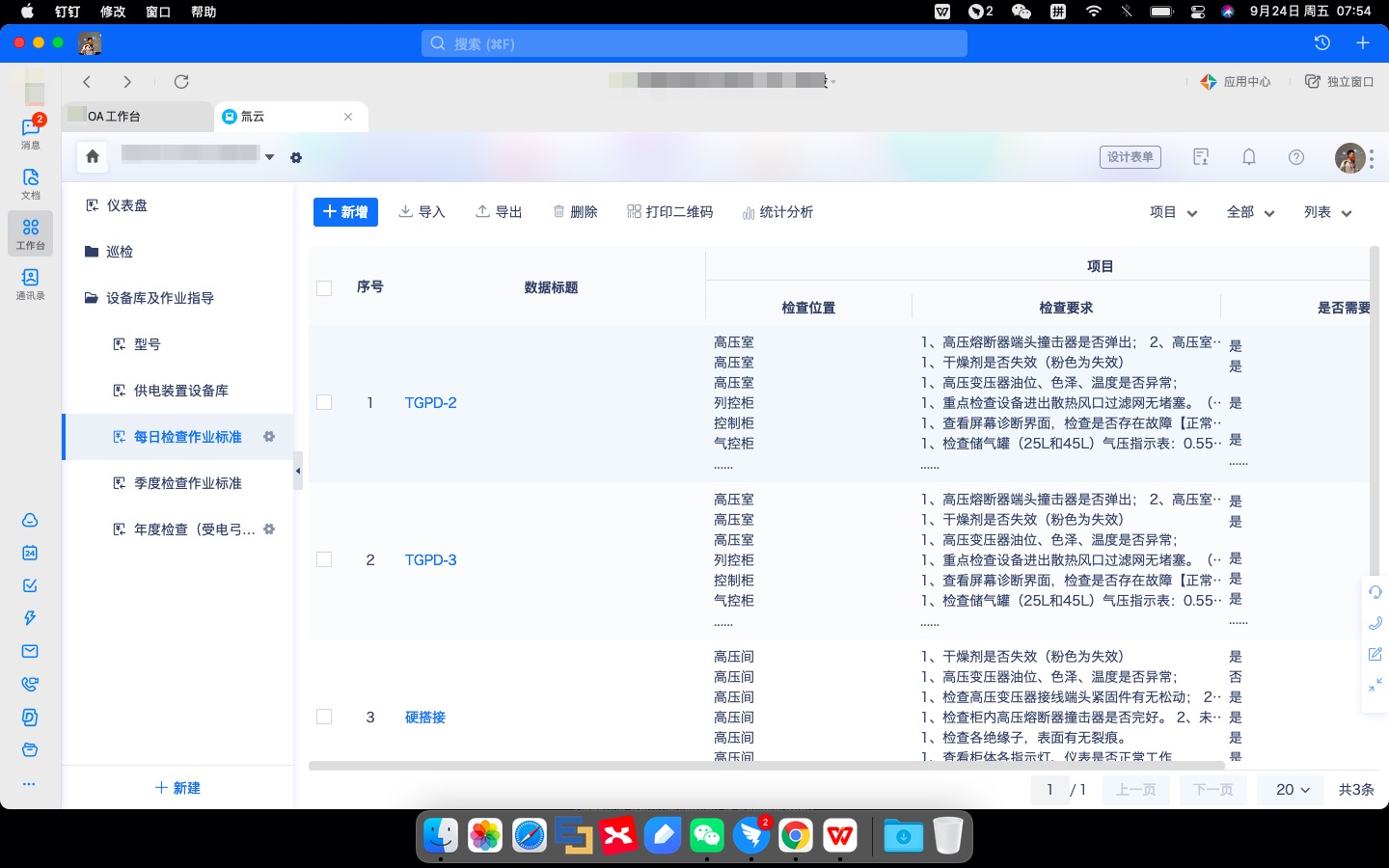Go forward with the right arrow
This screenshot has width=1389, height=868.
127,82
